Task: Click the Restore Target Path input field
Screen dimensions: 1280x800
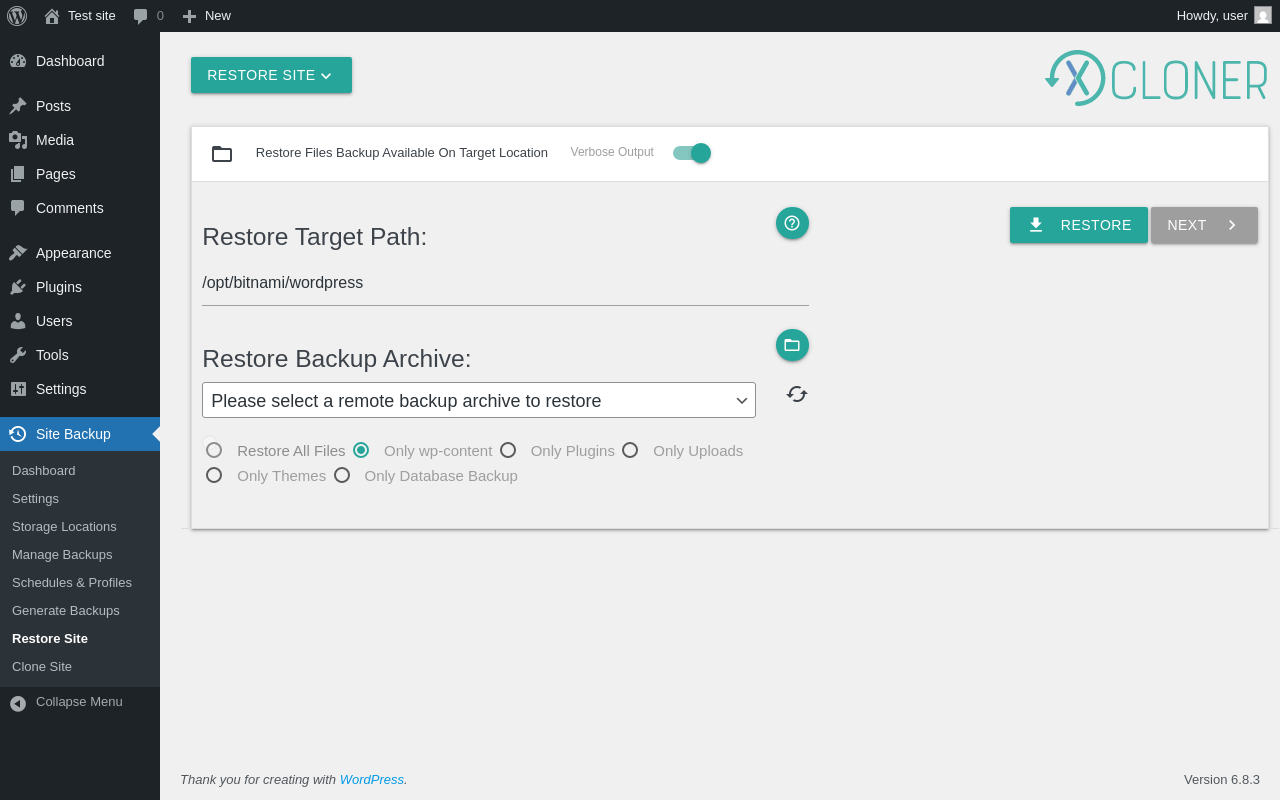Action: click(505, 283)
